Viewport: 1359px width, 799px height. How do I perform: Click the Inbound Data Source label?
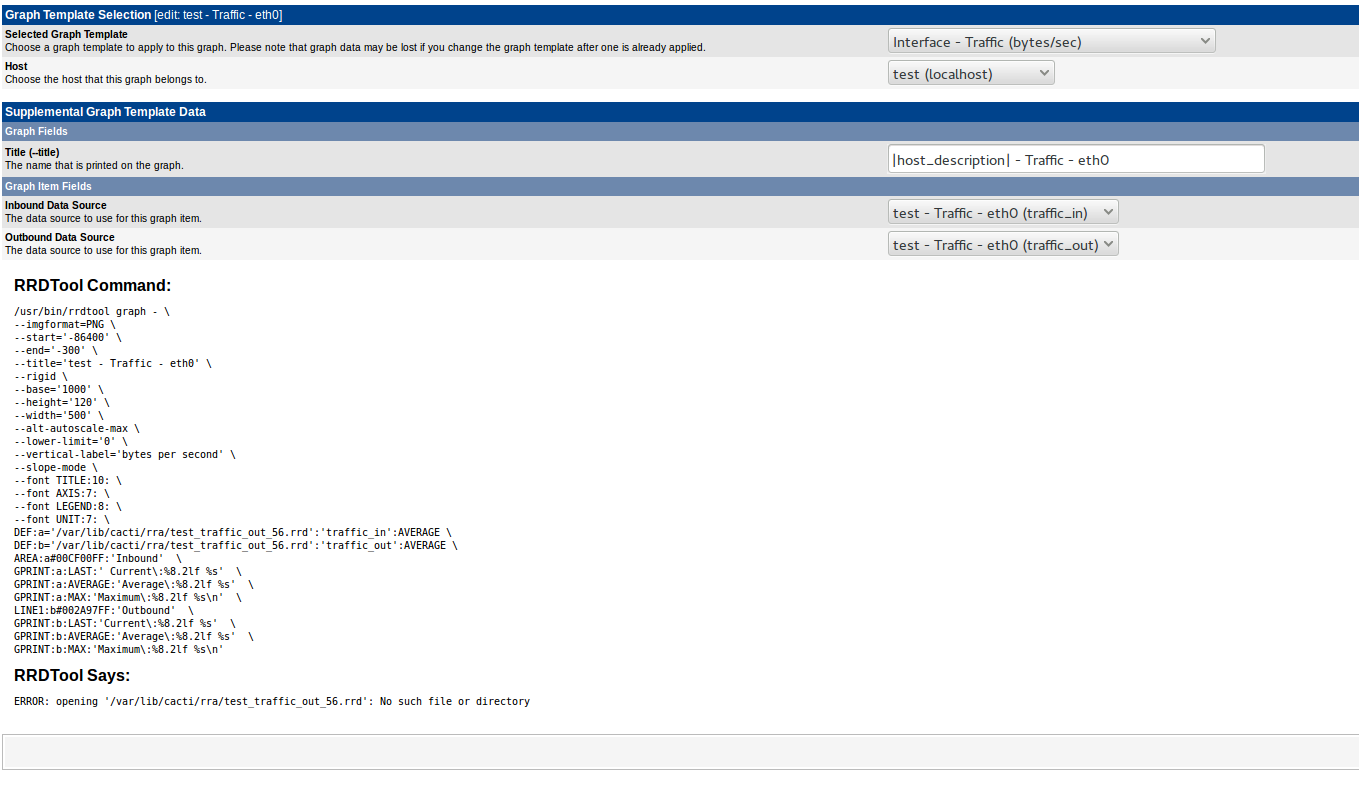point(55,205)
